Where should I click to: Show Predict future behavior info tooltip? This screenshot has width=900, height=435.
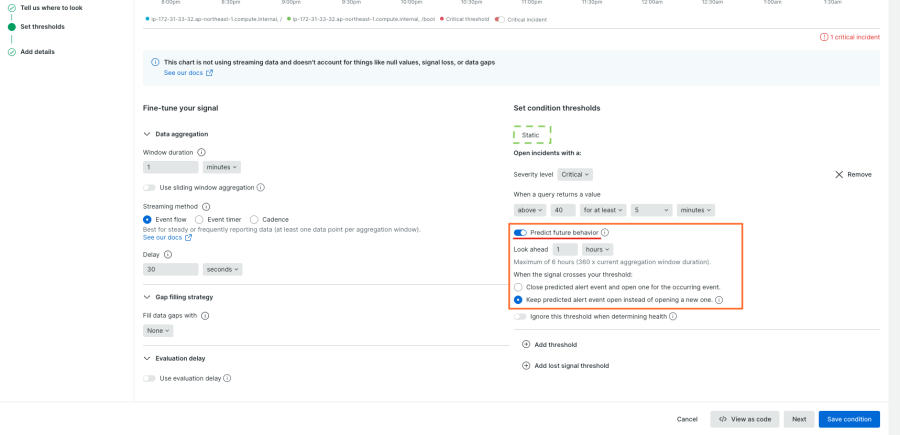pyautogui.click(x=605, y=232)
